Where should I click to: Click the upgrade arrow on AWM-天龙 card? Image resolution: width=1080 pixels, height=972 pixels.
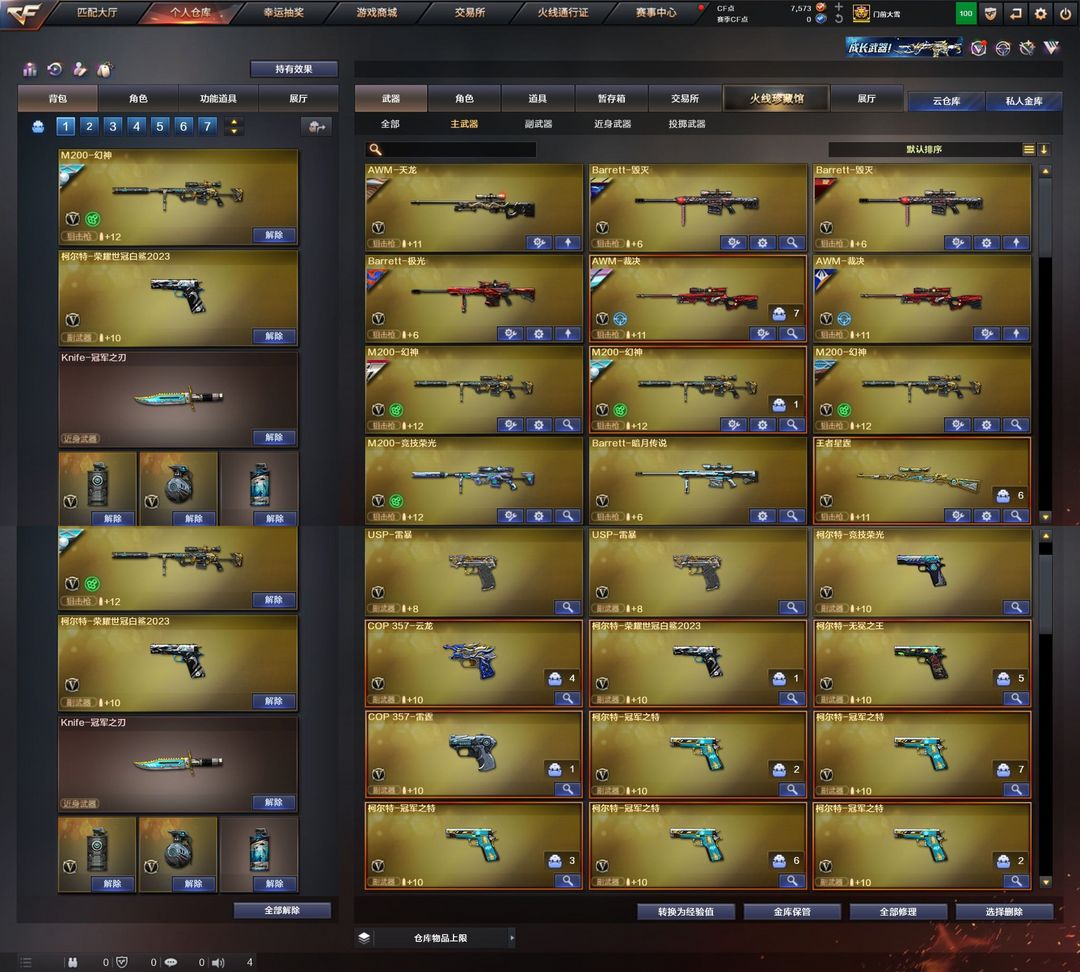568,242
